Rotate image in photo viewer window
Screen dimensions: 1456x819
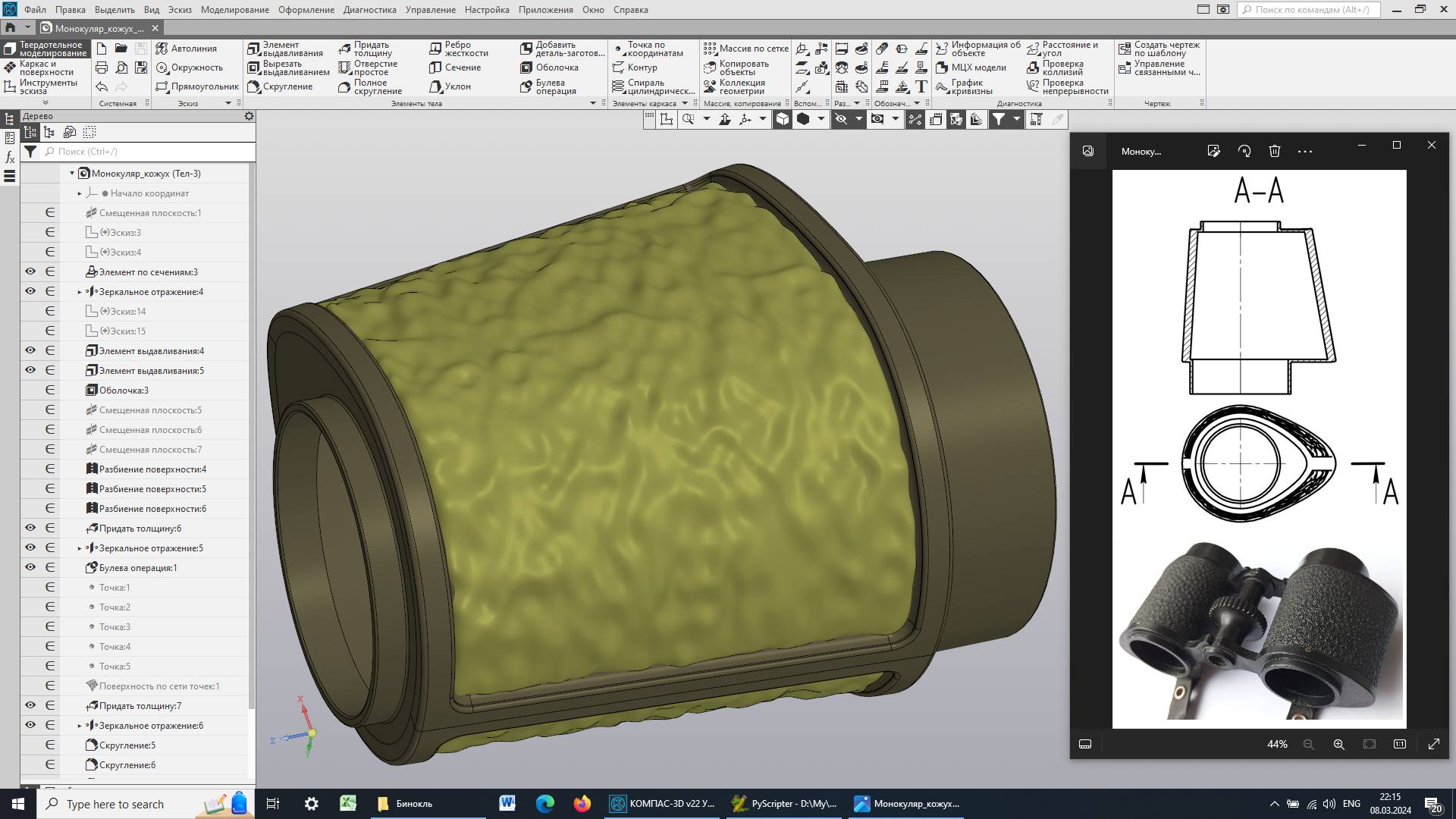tap(1244, 151)
